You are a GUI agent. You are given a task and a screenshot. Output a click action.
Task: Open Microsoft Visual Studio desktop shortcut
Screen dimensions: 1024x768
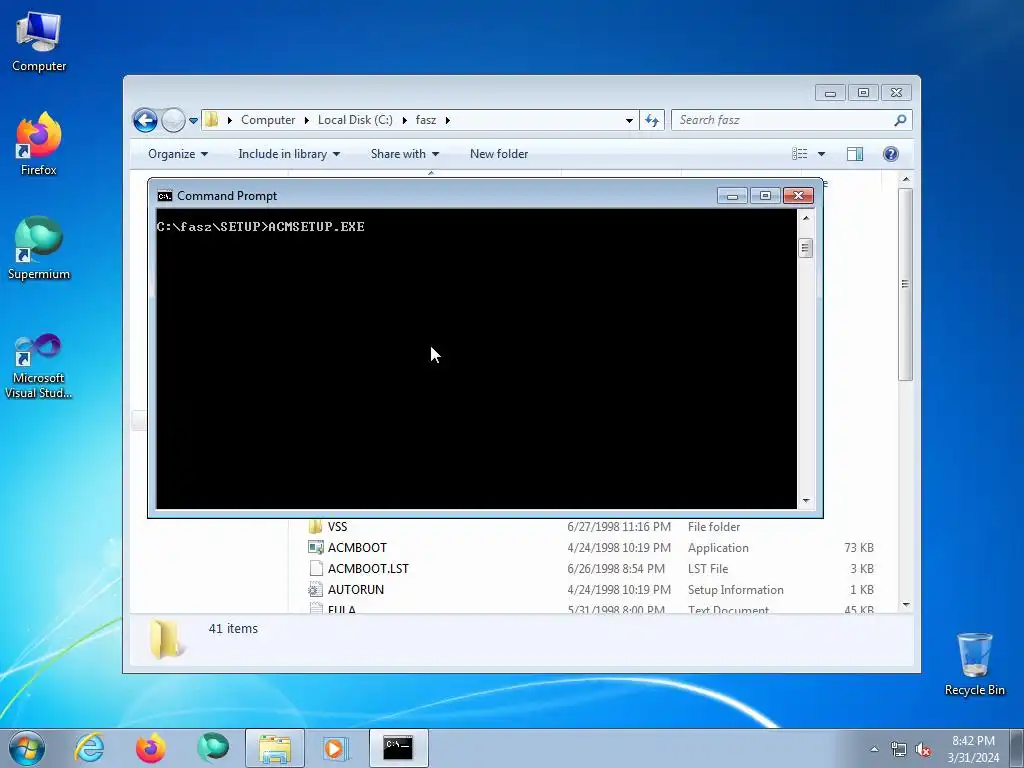[x=39, y=366]
